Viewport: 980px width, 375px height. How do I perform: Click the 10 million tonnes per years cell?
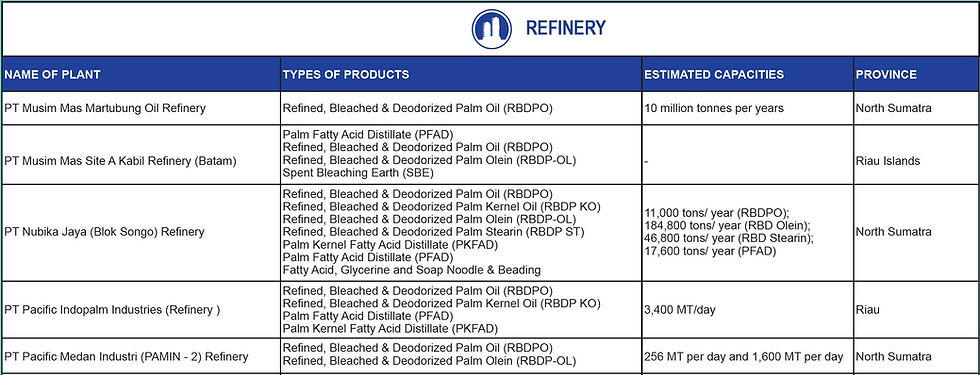(x=748, y=108)
